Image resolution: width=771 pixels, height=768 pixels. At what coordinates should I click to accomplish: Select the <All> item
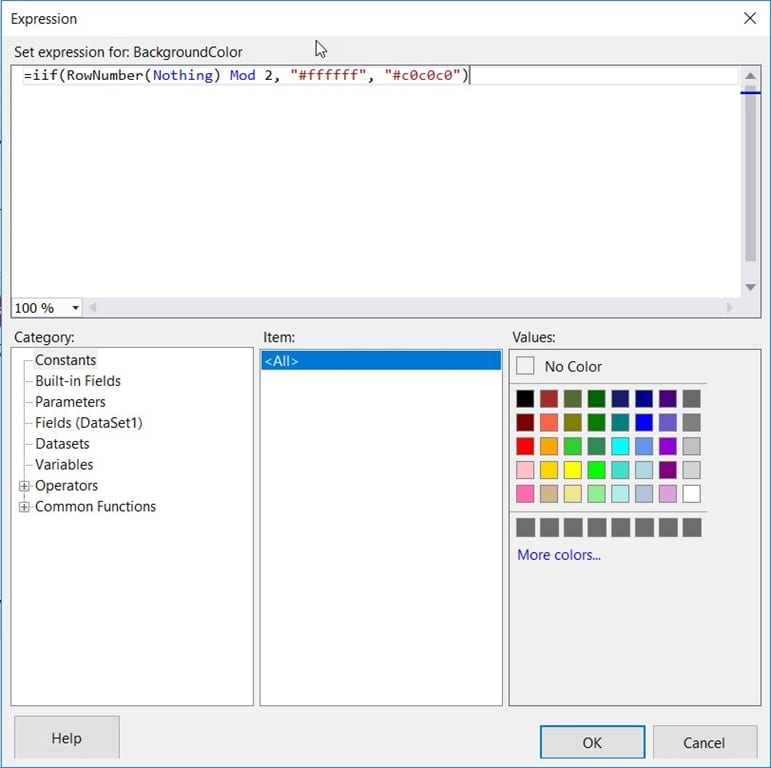coord(381,361)
